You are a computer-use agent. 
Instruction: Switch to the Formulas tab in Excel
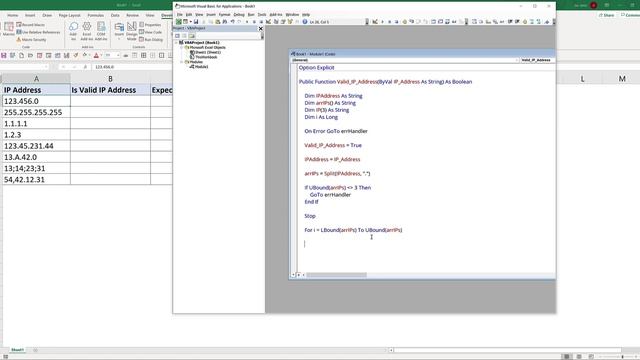[x=96, y=15]
